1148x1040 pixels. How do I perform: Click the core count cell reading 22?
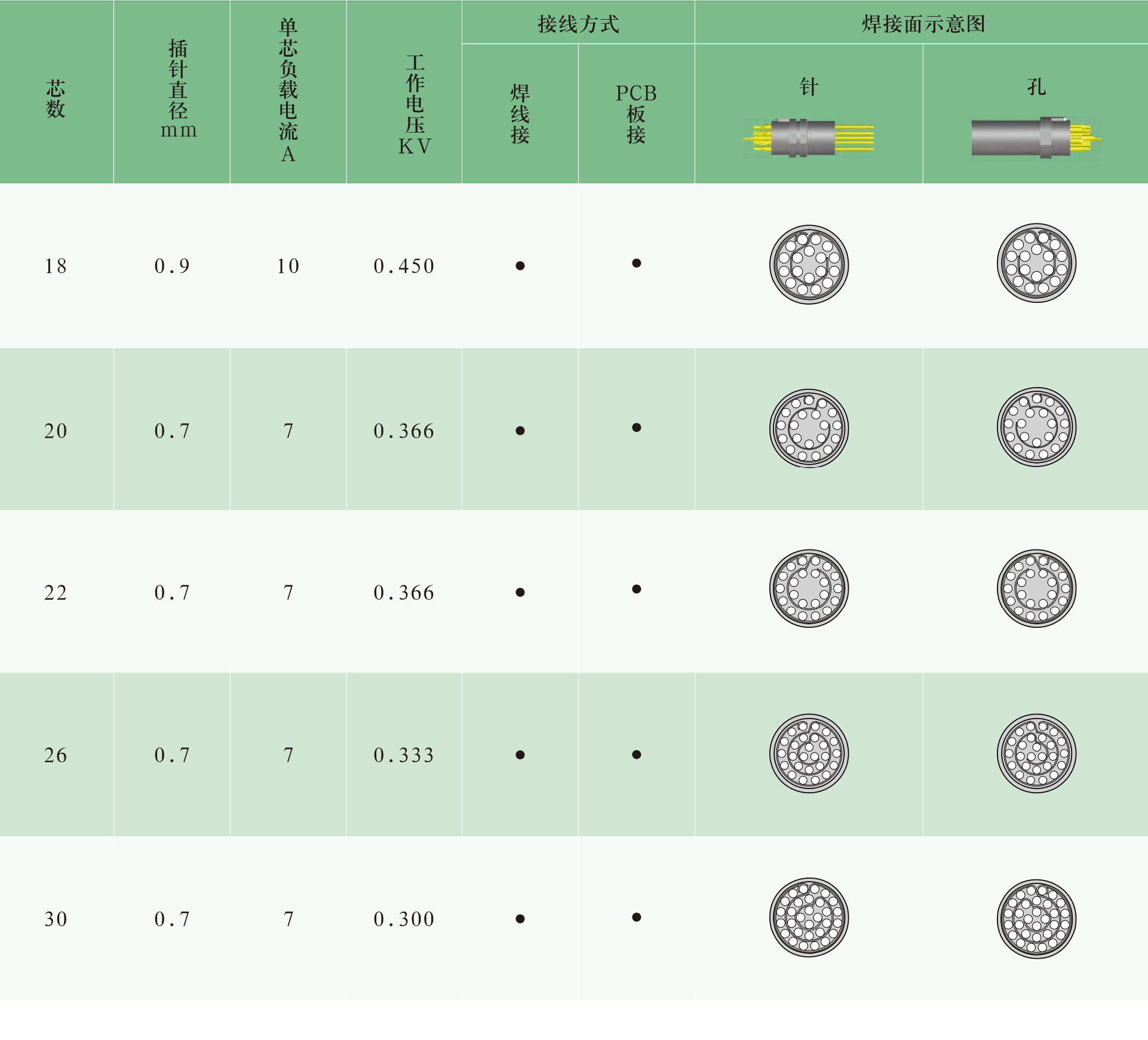(x=56, y=593)
